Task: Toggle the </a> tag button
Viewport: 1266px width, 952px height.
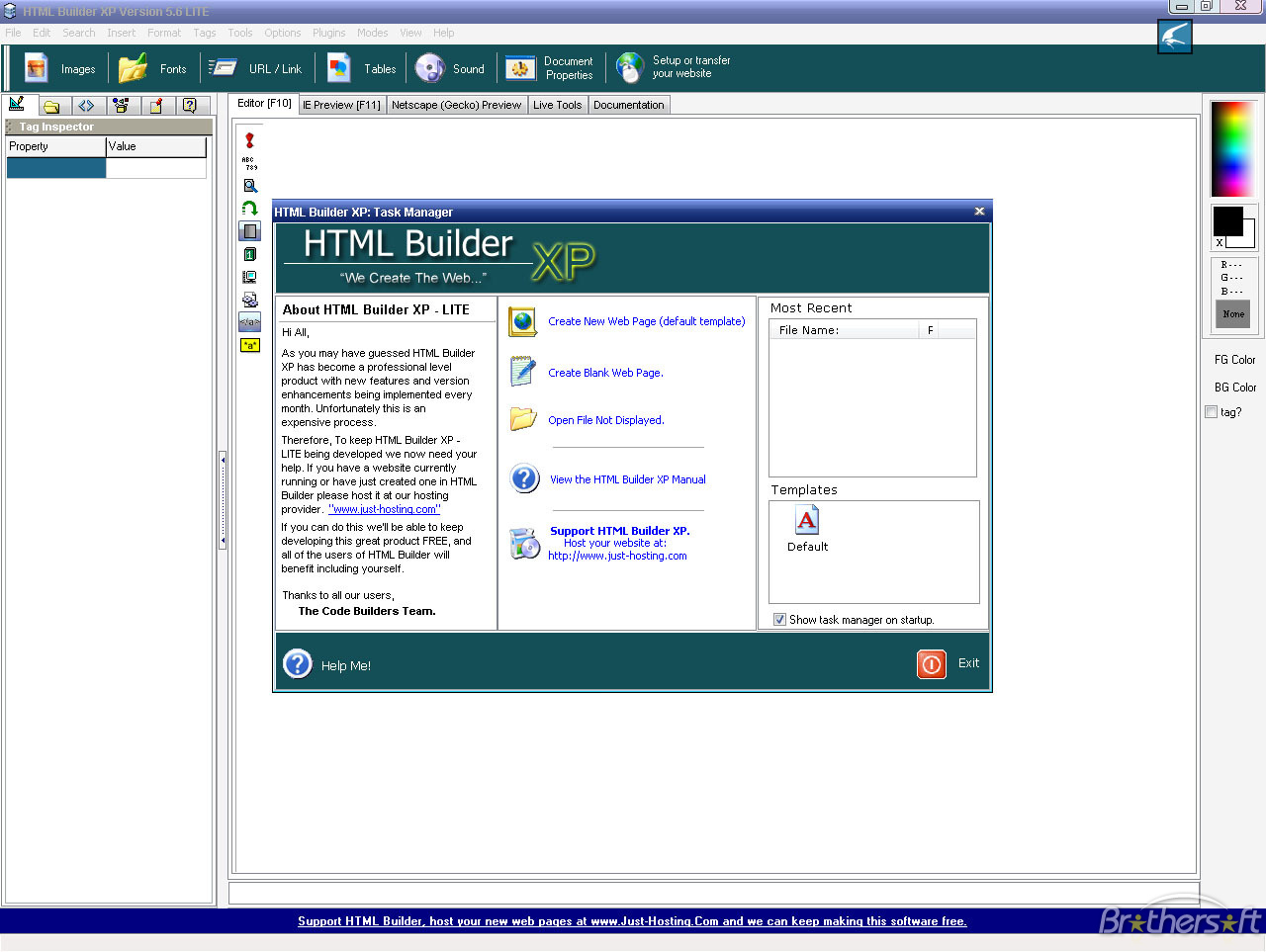Action: [x=250, y=322]
